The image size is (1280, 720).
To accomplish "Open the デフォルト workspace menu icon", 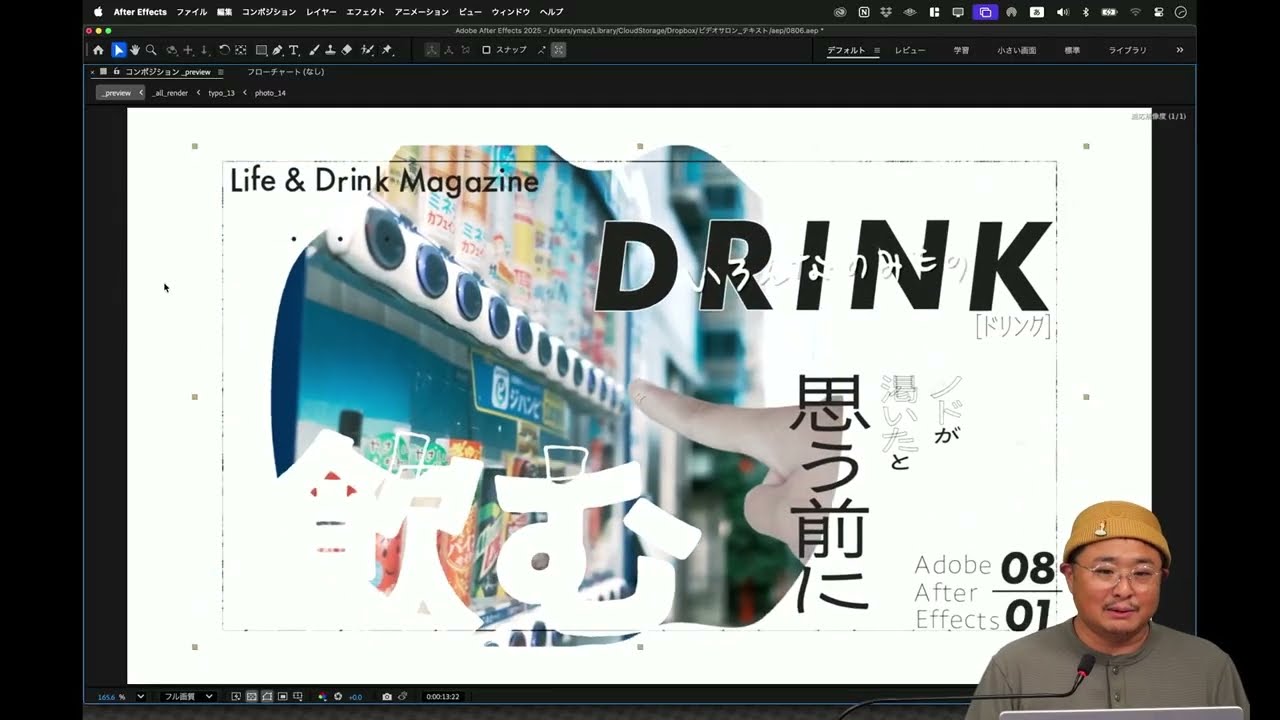I will pos(877,50).
